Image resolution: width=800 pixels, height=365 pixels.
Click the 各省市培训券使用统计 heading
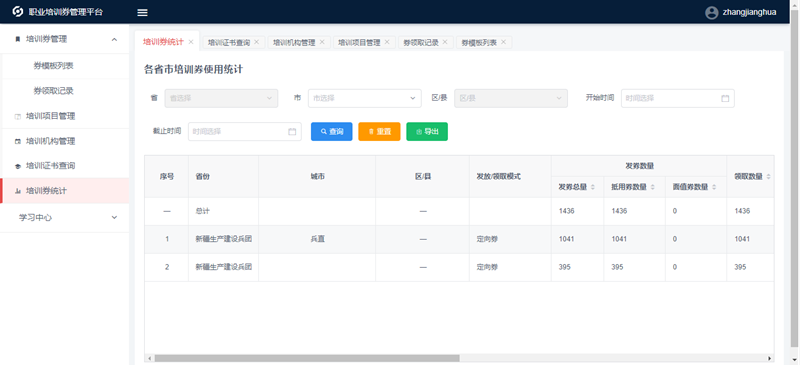coord(193,69)
